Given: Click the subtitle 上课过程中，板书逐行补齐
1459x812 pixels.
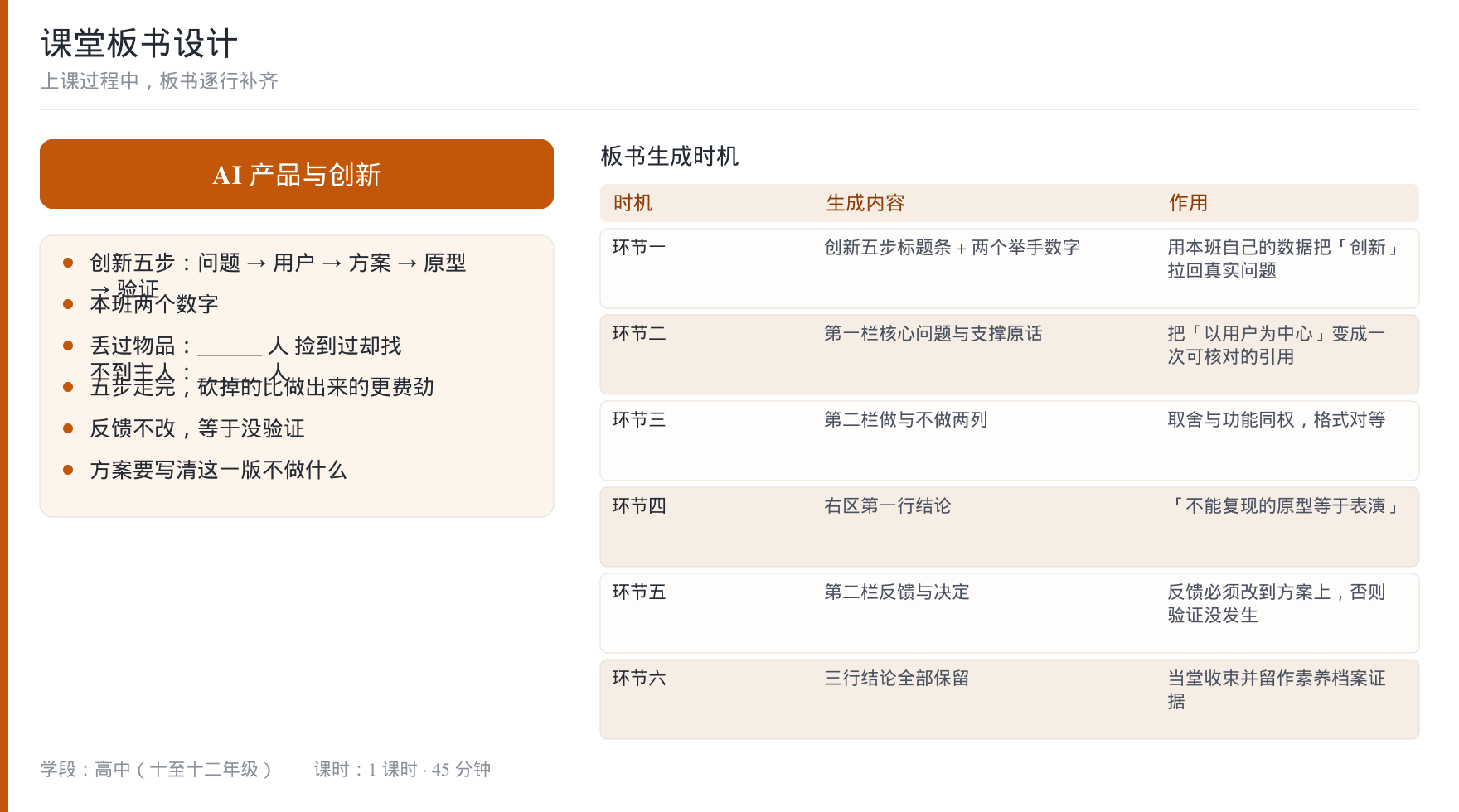Looking at the screenshot, I should (159, 81).
